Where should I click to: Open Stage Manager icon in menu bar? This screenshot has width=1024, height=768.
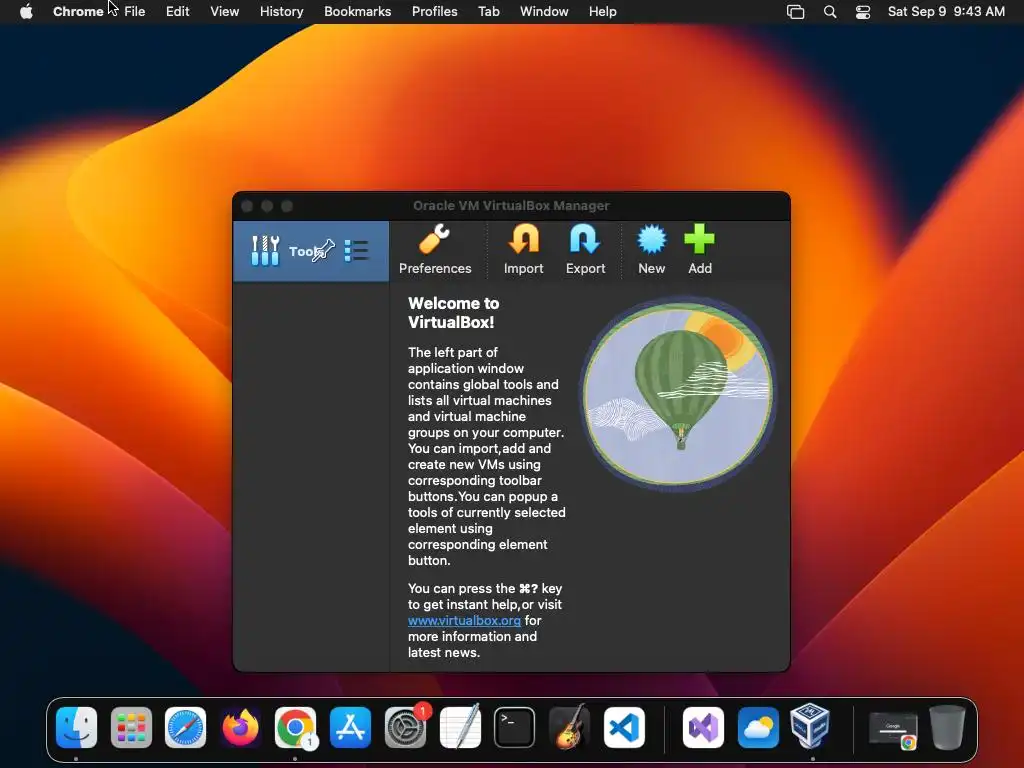point(795,12)
